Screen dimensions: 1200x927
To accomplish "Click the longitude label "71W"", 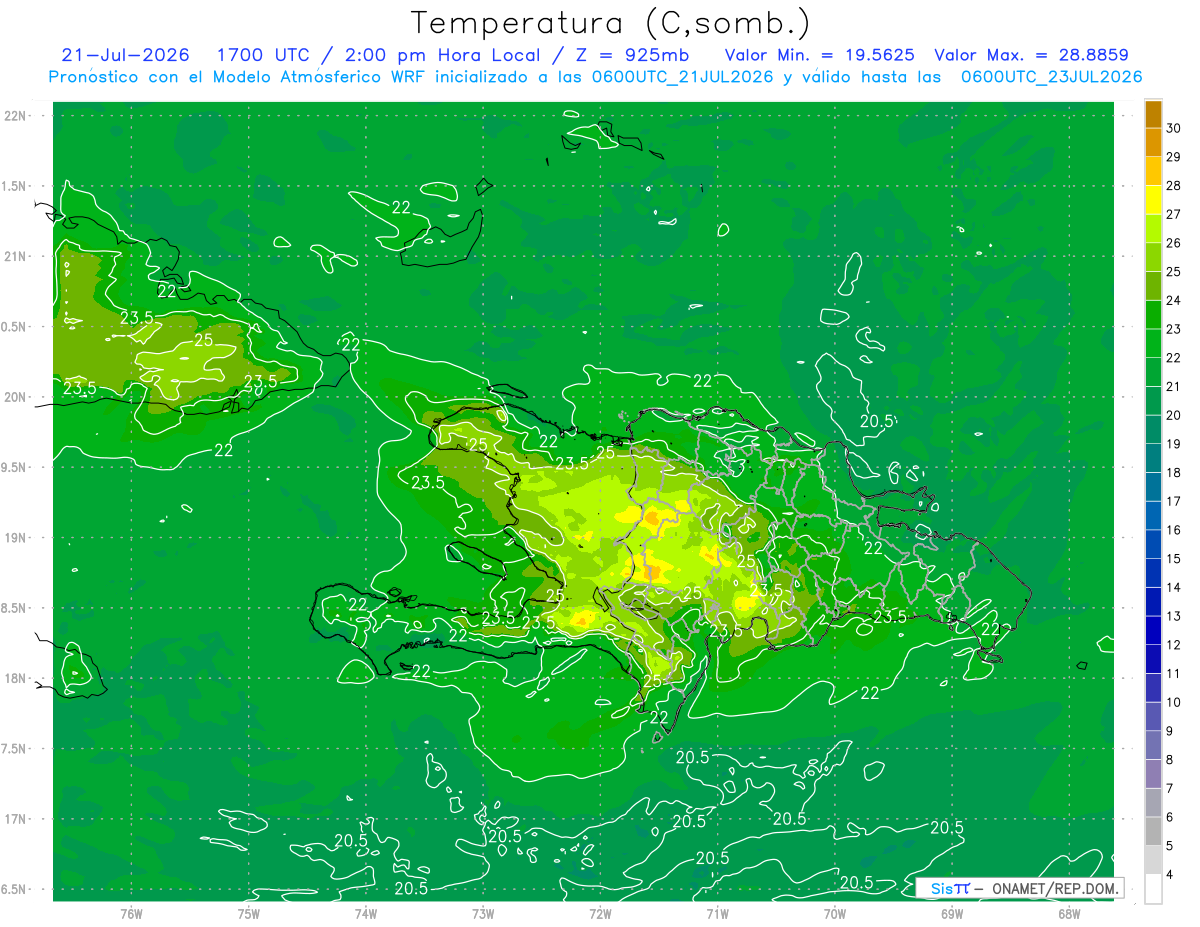I will tap(717, 913).
